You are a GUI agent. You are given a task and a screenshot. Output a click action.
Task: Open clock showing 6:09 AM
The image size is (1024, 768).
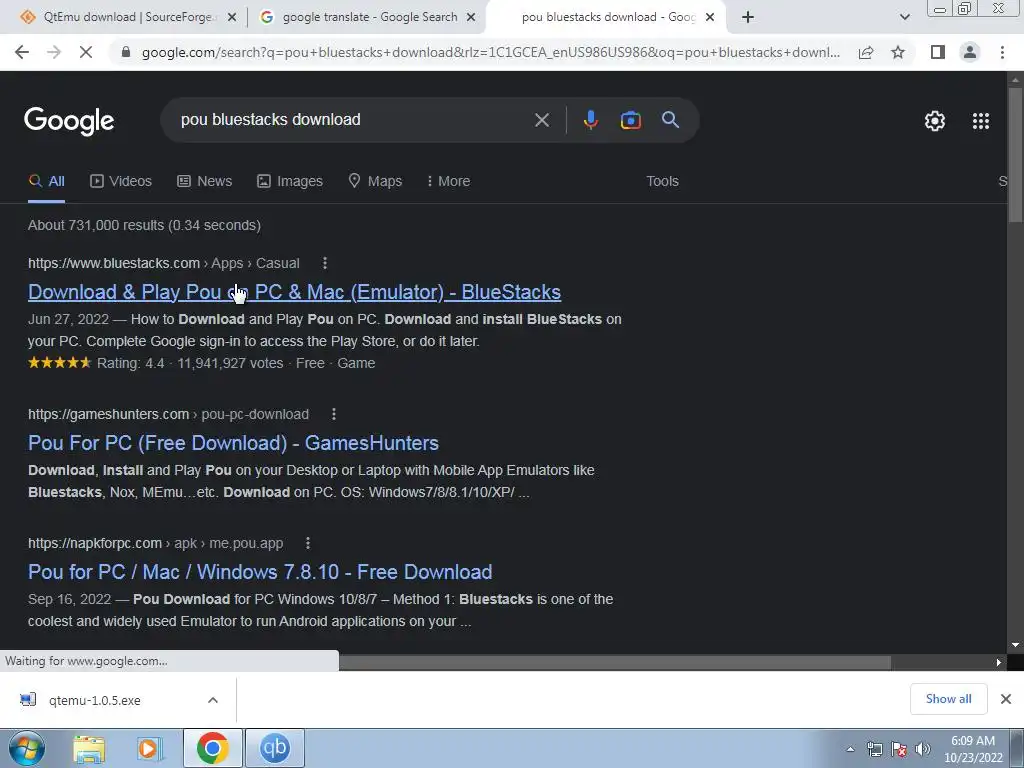[x=973, y=749]
